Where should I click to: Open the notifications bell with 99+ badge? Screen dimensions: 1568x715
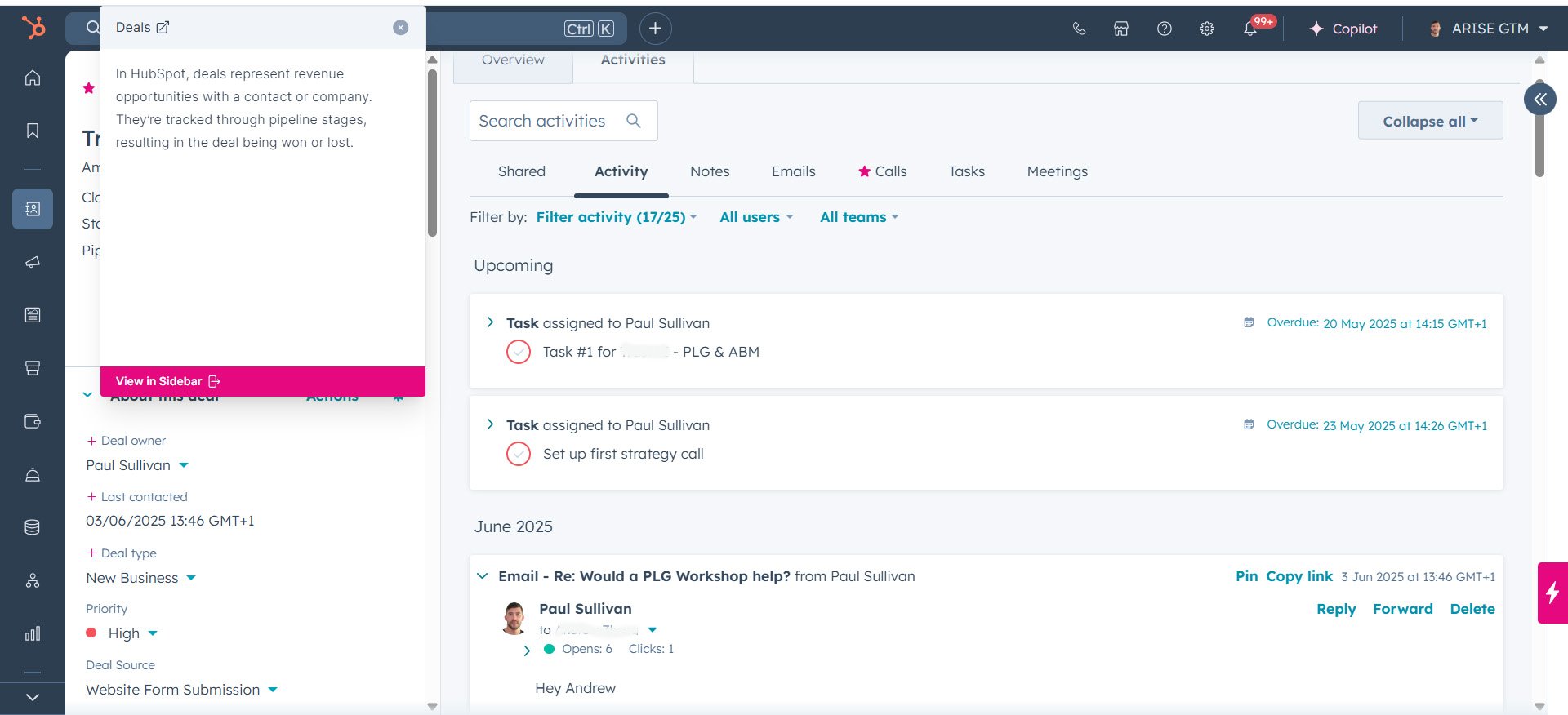1250,29
